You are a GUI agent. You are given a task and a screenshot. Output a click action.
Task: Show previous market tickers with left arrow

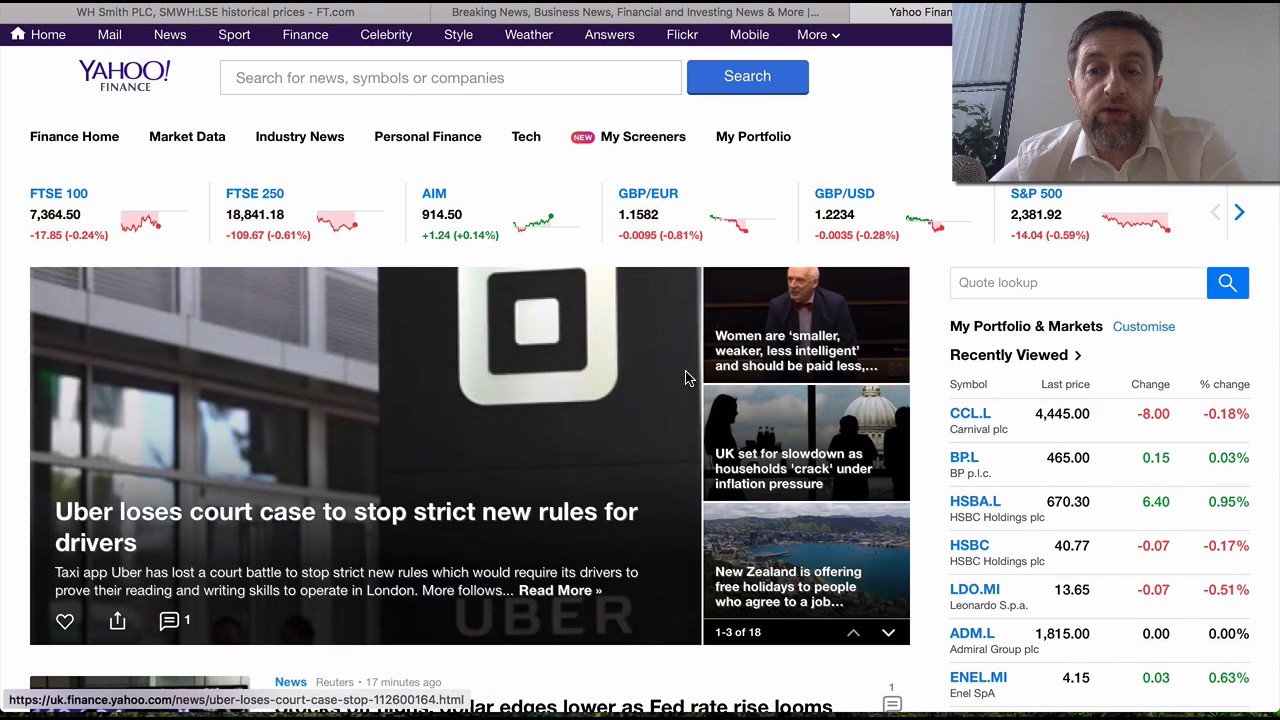point(1215,212)
